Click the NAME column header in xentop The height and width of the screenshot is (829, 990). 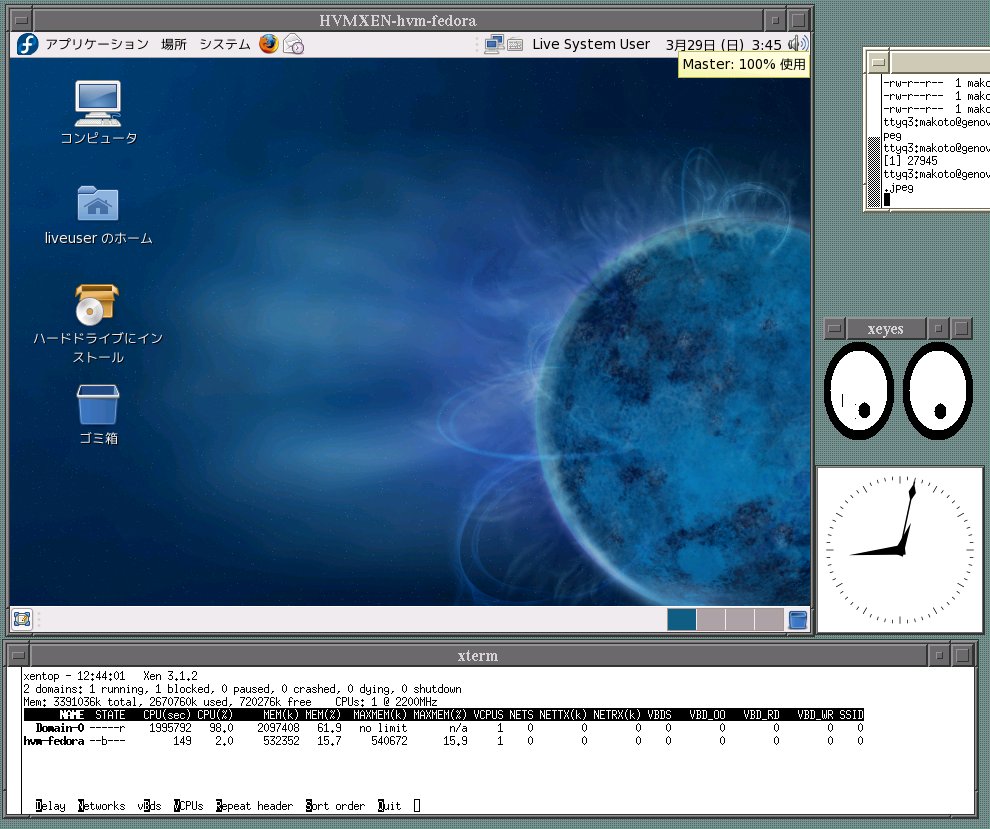pyautogui.click(x=71, y=715)
